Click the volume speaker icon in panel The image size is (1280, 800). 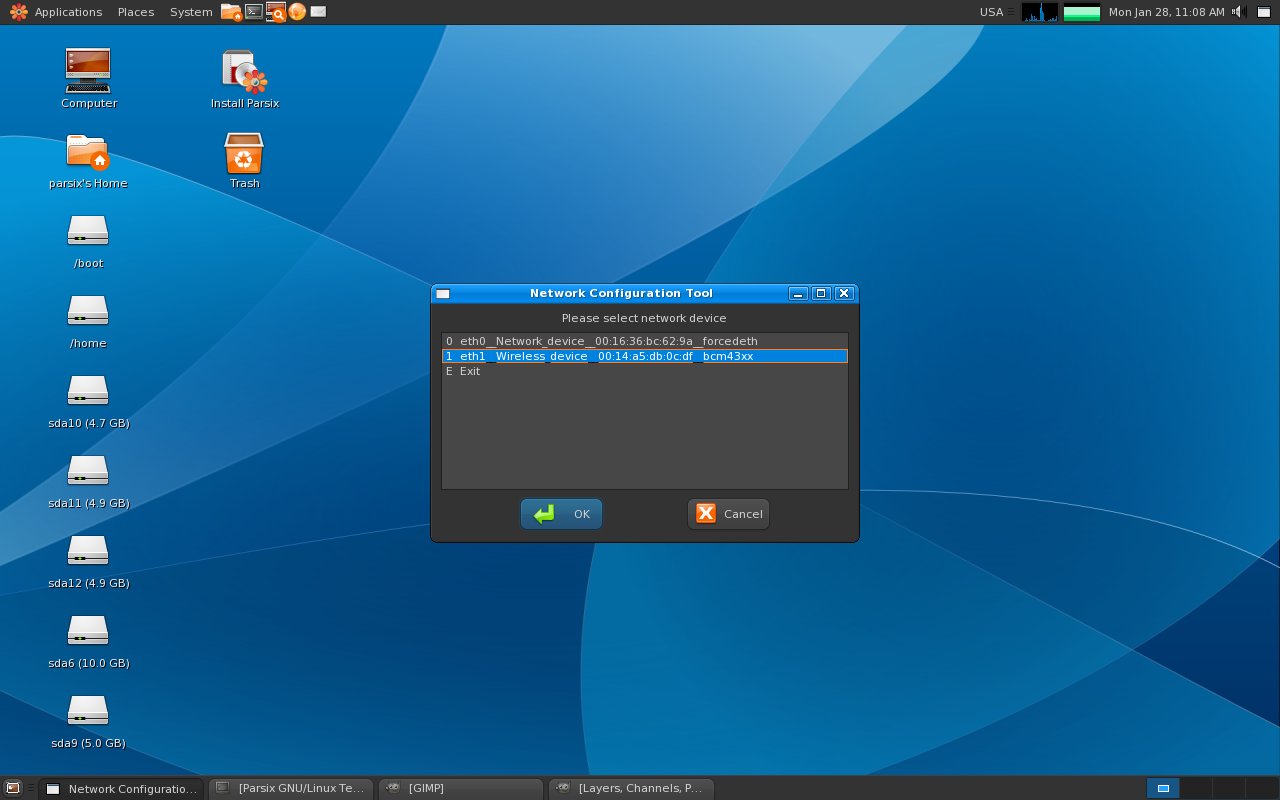pyautogui.click(x=1237, y=12)
